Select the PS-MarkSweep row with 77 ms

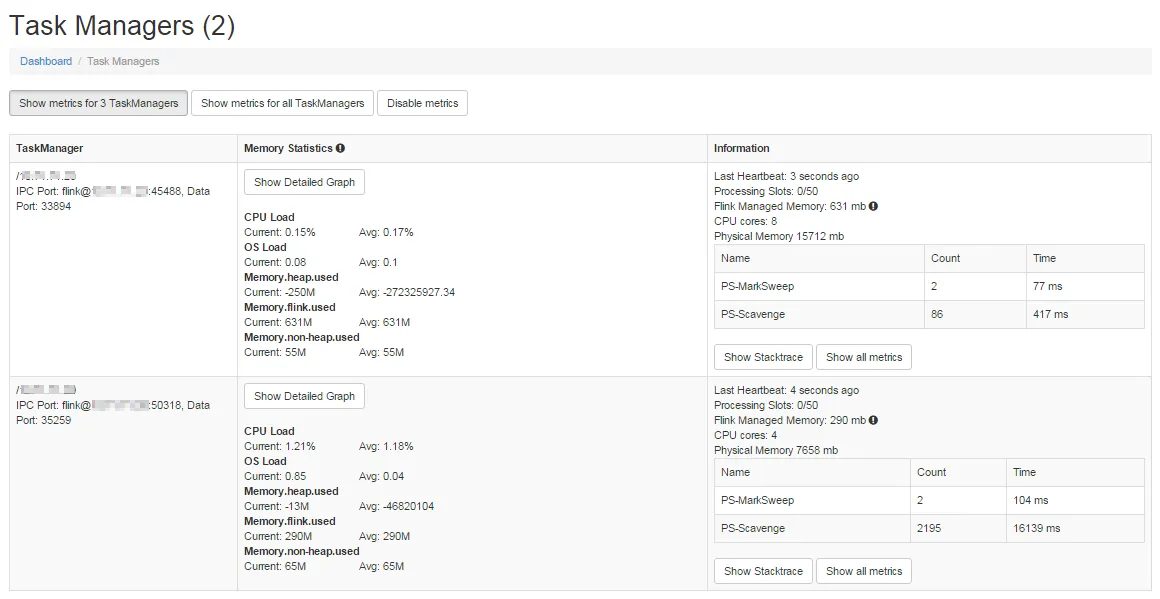click(929, 286)
